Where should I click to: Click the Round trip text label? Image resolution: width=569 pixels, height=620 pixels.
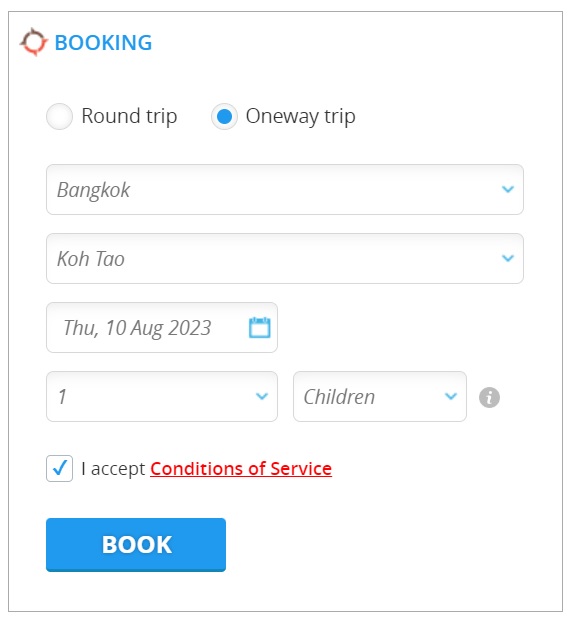coord(129,116)
